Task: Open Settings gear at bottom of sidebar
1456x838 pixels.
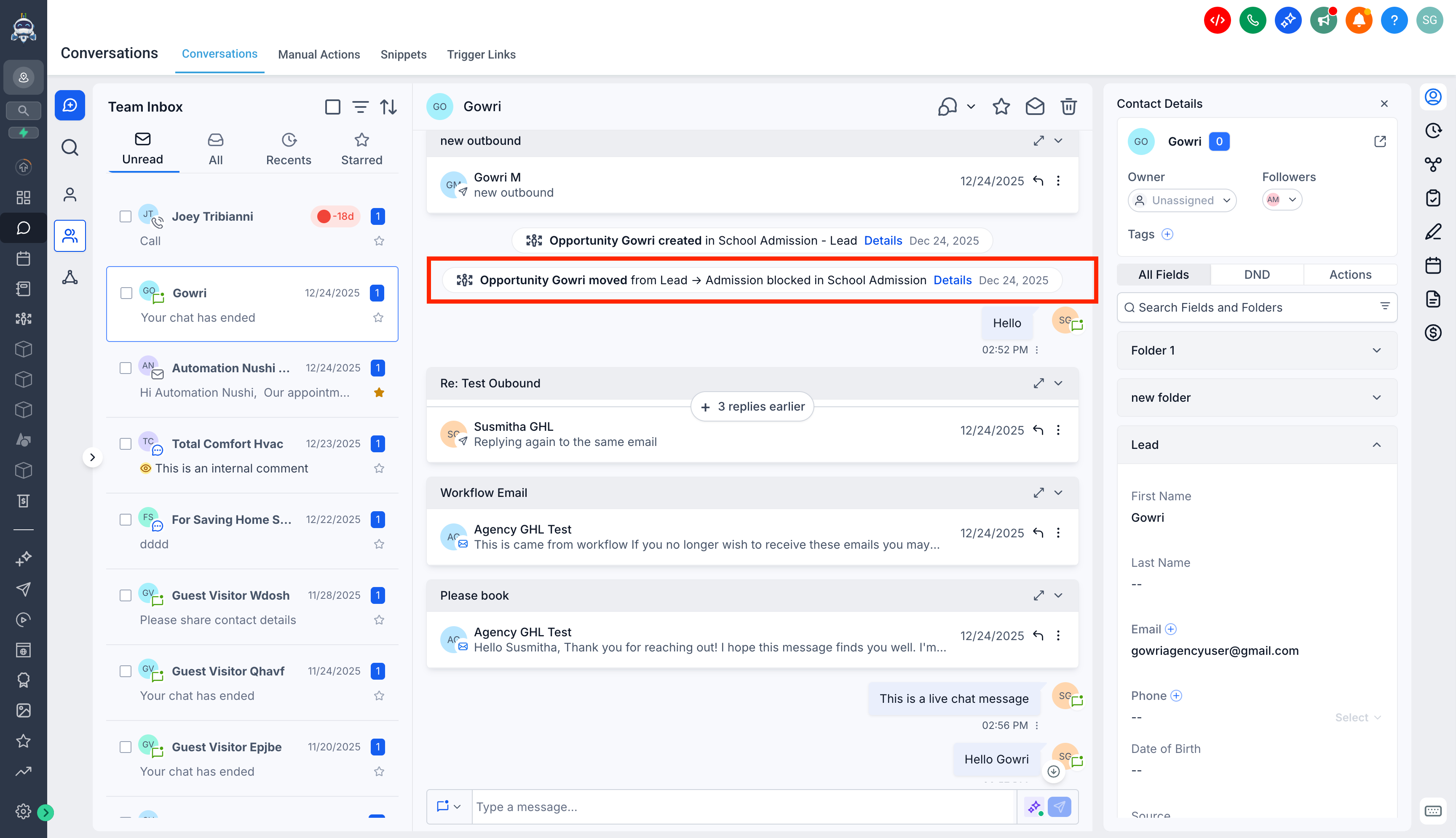Action: (x=23, y=811)
